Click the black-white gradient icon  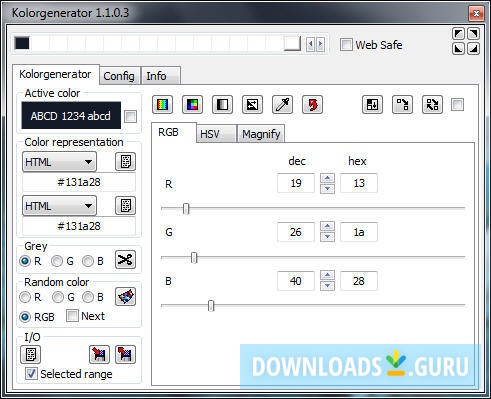pyautogui.click(x=222, y=105)
